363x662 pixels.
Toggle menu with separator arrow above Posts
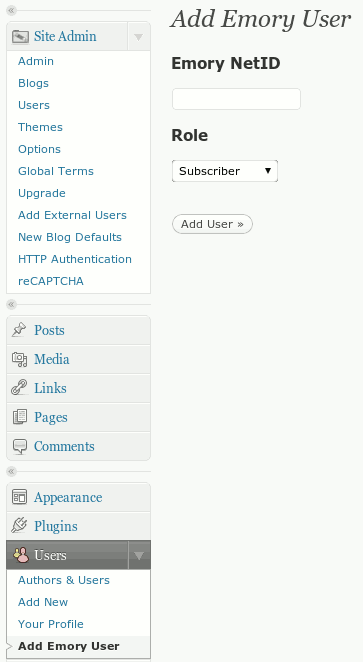click(x=11, y=304)
